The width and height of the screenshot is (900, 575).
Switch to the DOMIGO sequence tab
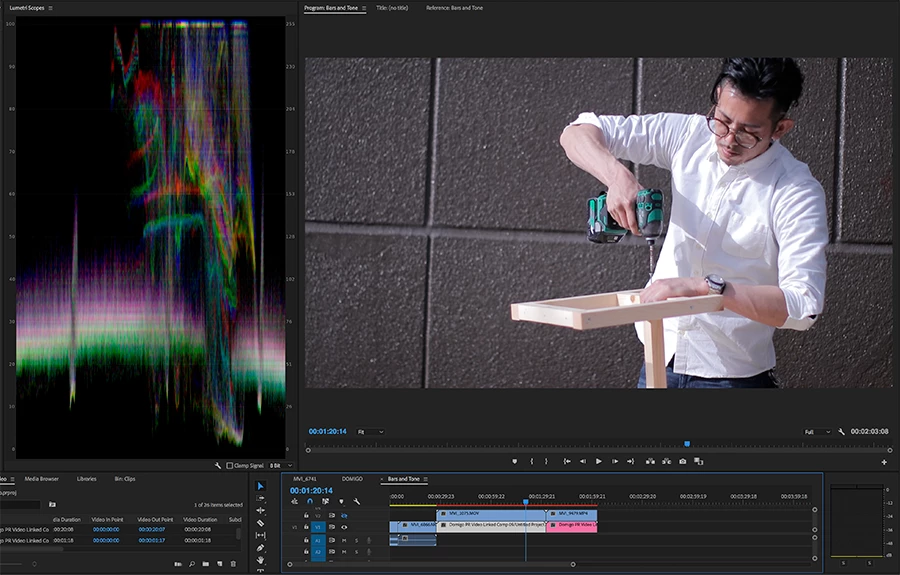coord(352,479)
